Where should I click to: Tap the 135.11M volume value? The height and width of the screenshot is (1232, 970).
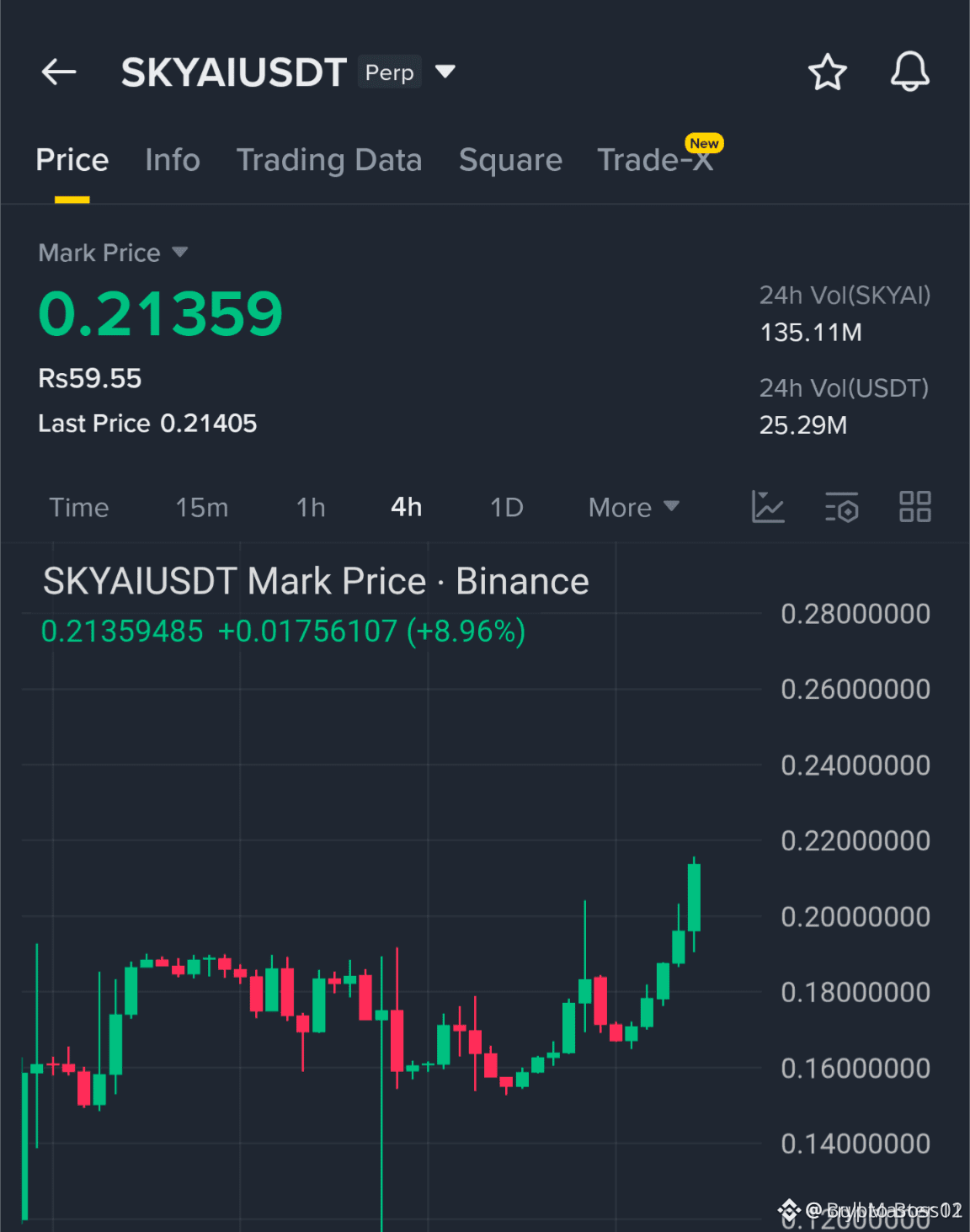811,333
